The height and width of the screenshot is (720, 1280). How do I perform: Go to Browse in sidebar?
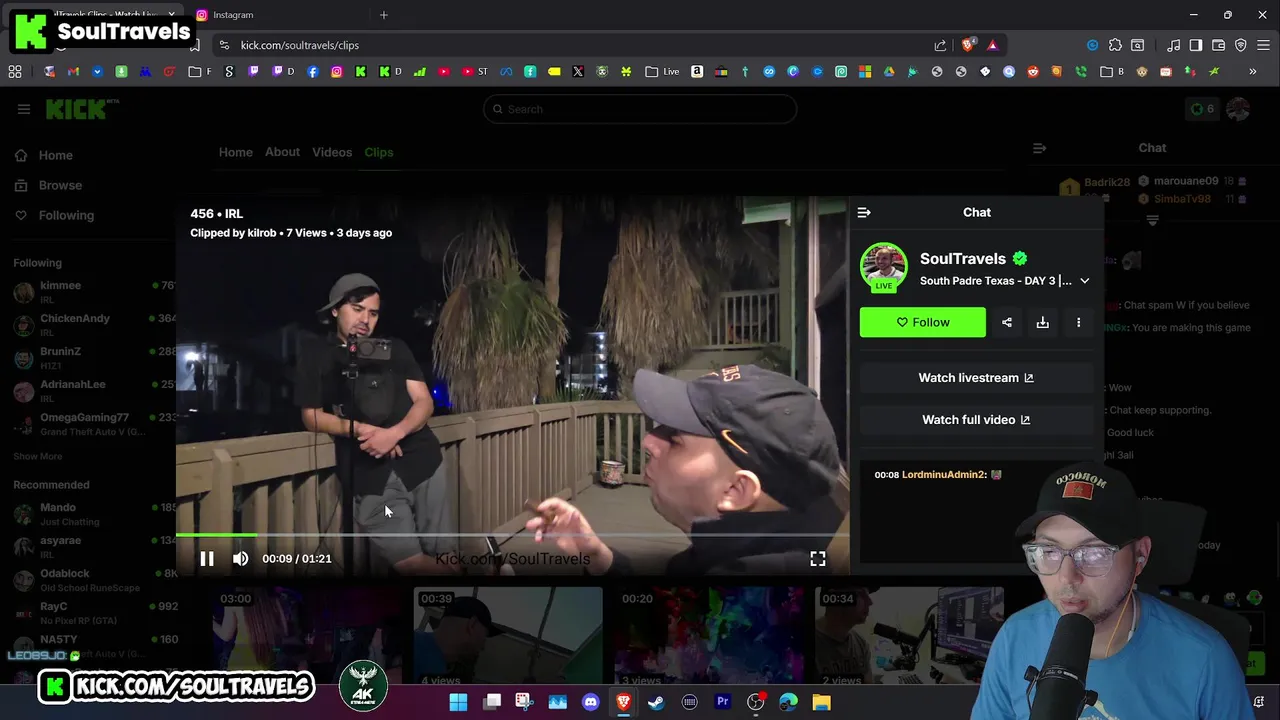pos(49,185)
